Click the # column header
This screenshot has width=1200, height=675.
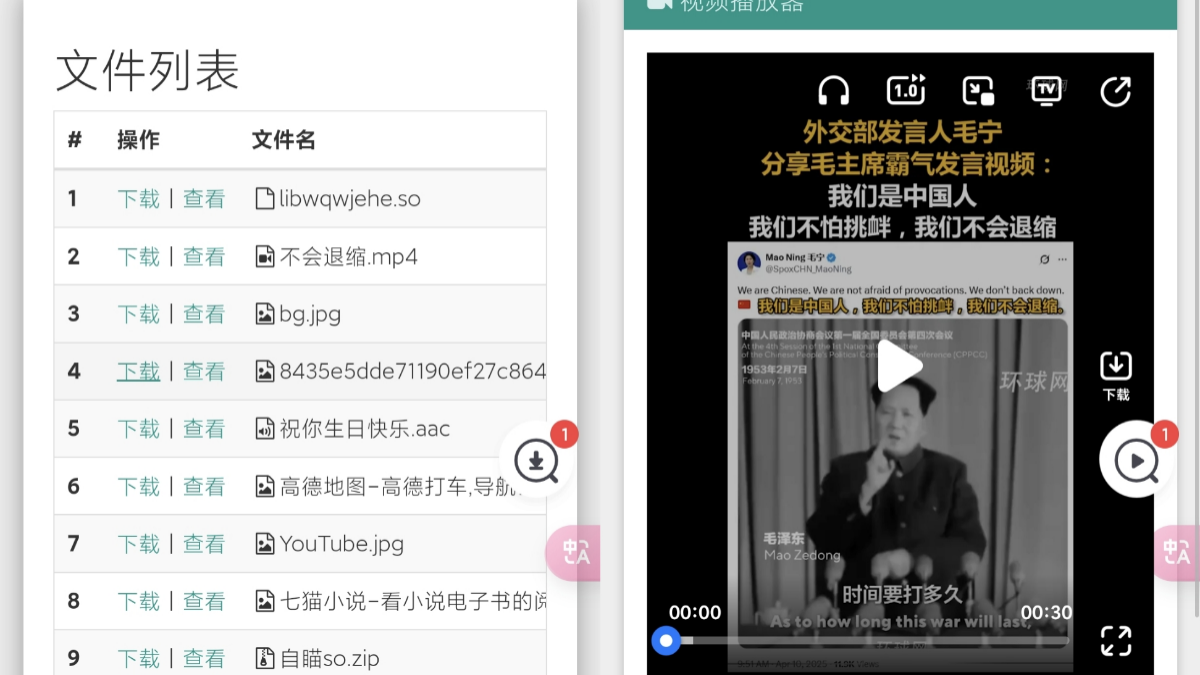[x=74, y=140]
